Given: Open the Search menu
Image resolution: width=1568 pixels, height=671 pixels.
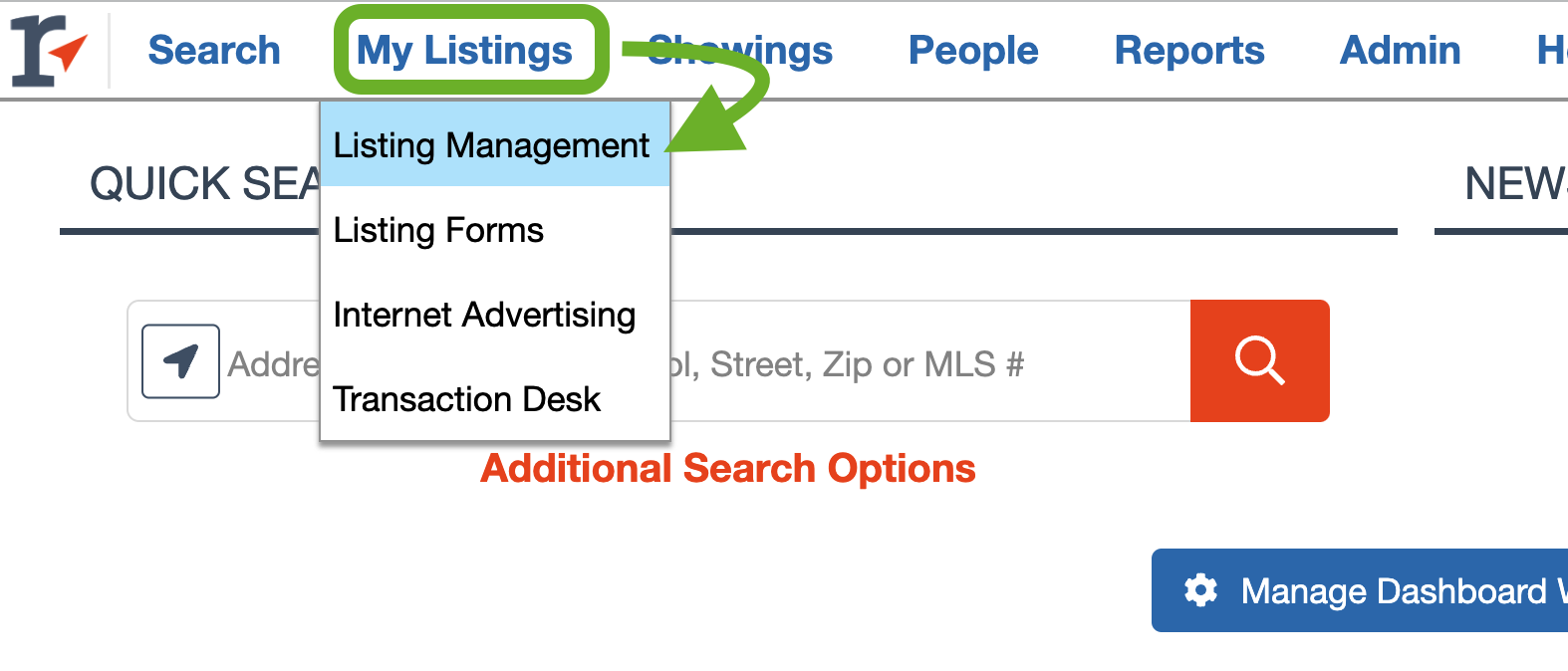Looking at the screenshot, I should (x=213, y=51).
